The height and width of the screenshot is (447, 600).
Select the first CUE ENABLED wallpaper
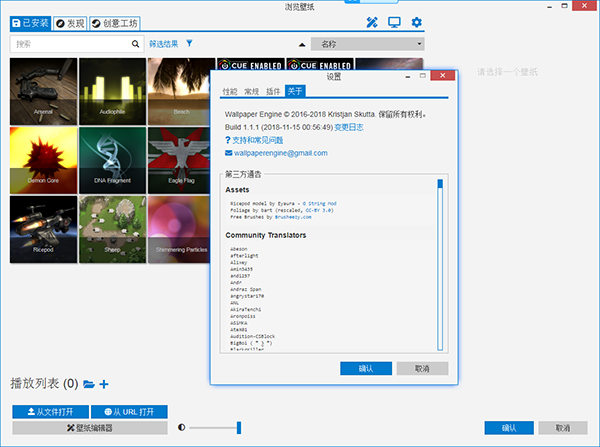251,64
